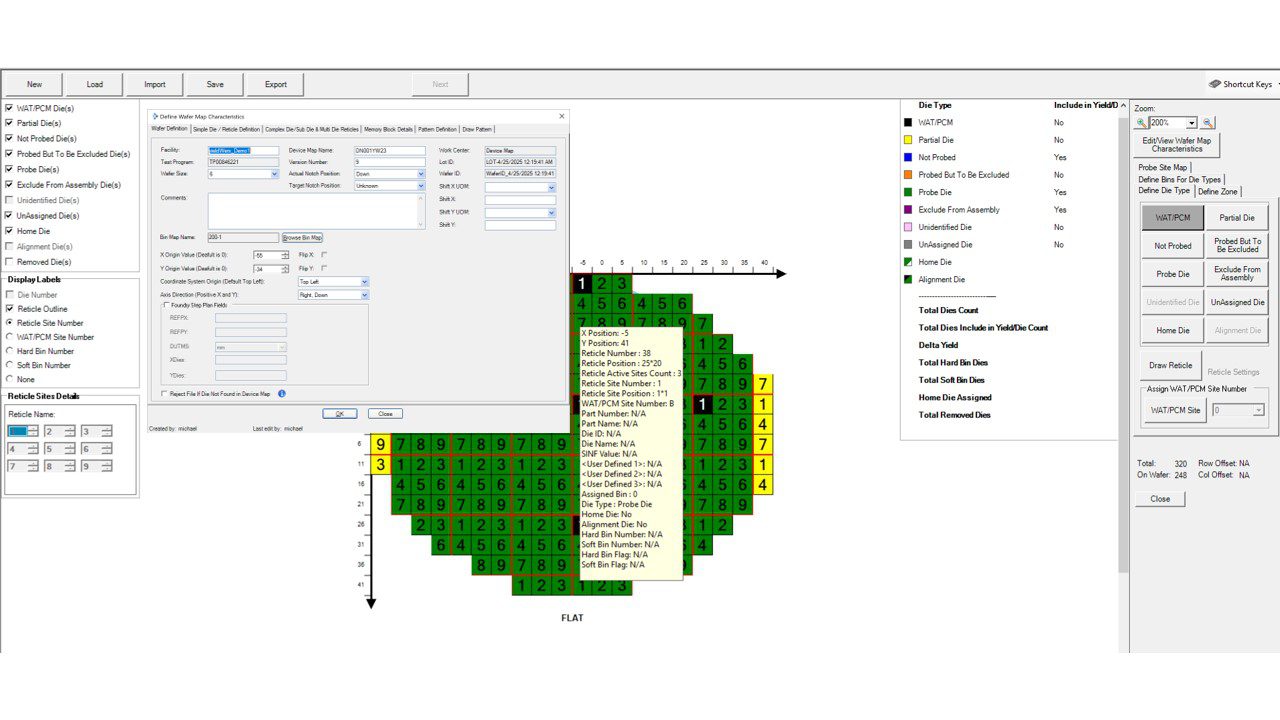Open the Coordinate System Origin dropdown
Viewport: 1280px width, 720px height.
[x=364, y=282]
